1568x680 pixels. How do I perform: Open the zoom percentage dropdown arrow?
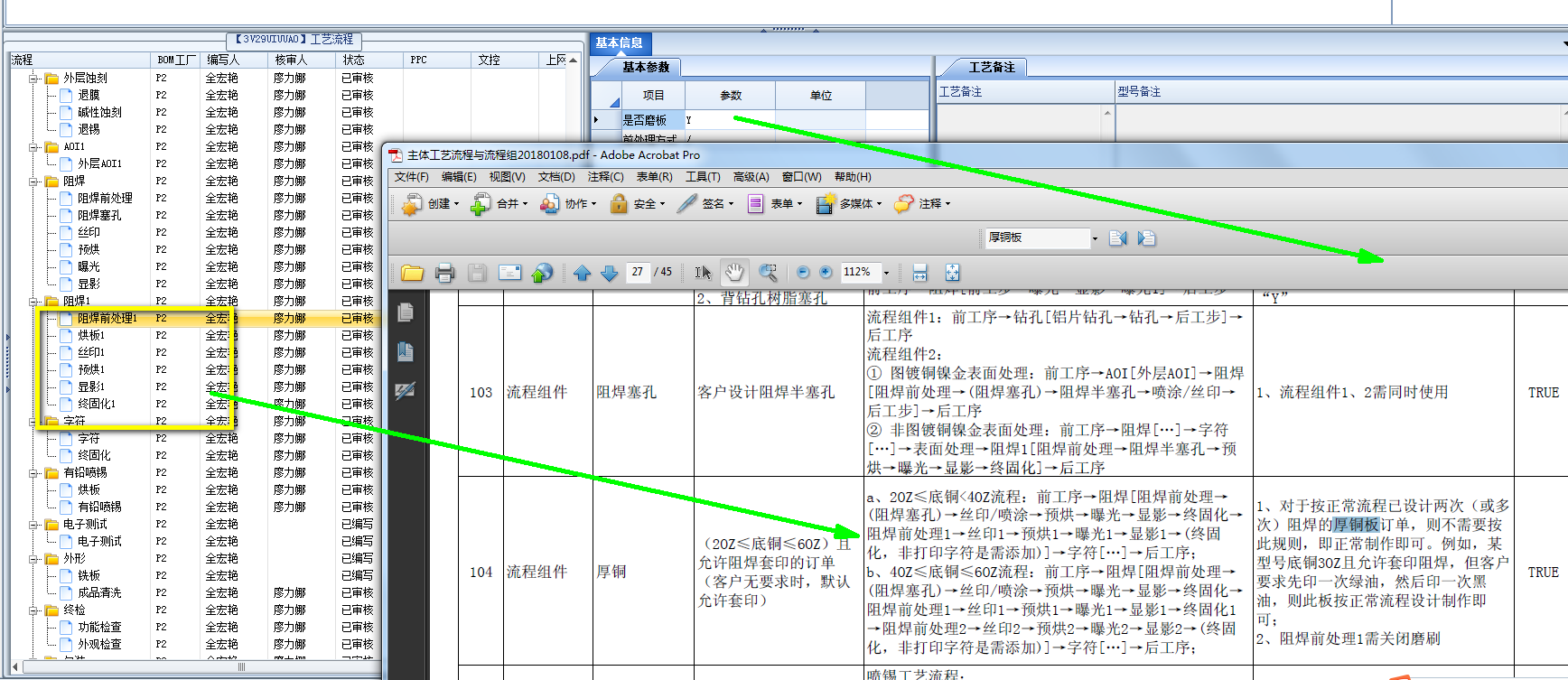[886, 273]
